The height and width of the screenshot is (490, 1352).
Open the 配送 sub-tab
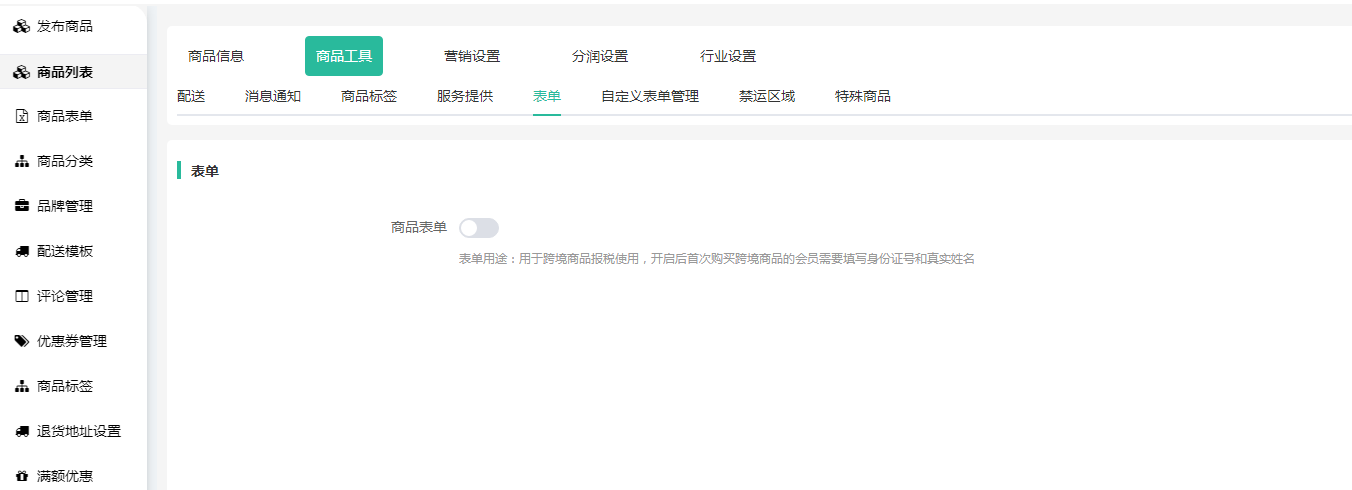(191, 97)
